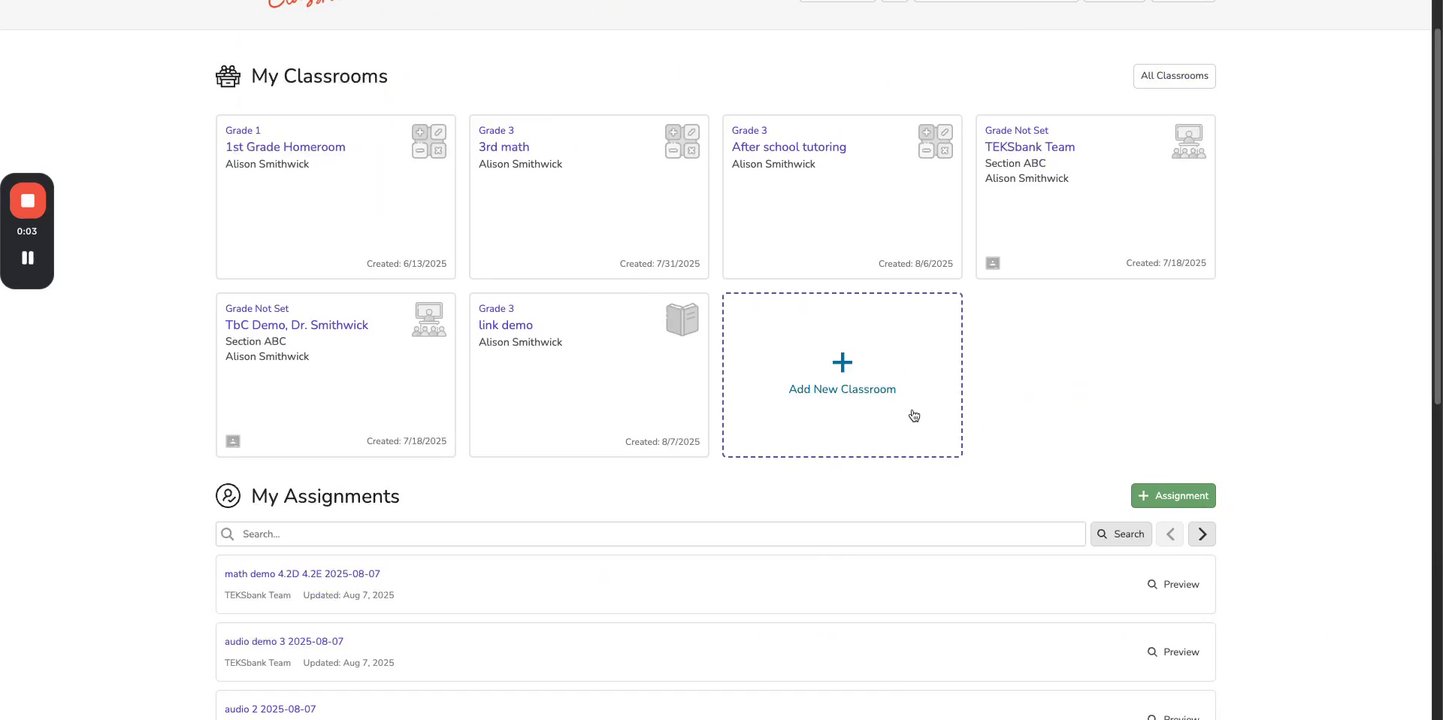Screen dimensions: 1443x720
Task: Click the math icon on After school tutoring card
Action: [935, 141]
